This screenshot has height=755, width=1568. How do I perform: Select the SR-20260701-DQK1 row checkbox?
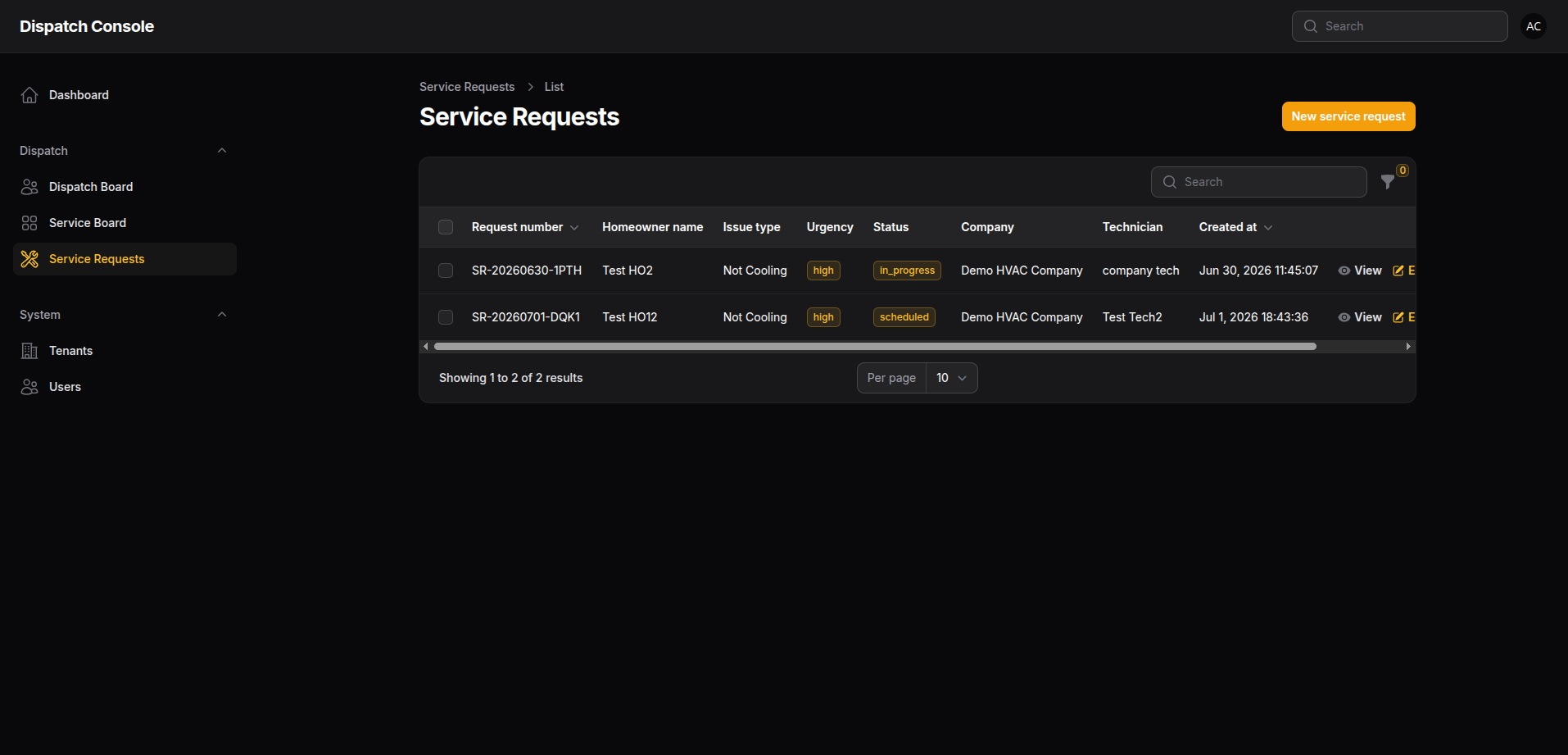point(446,317)
